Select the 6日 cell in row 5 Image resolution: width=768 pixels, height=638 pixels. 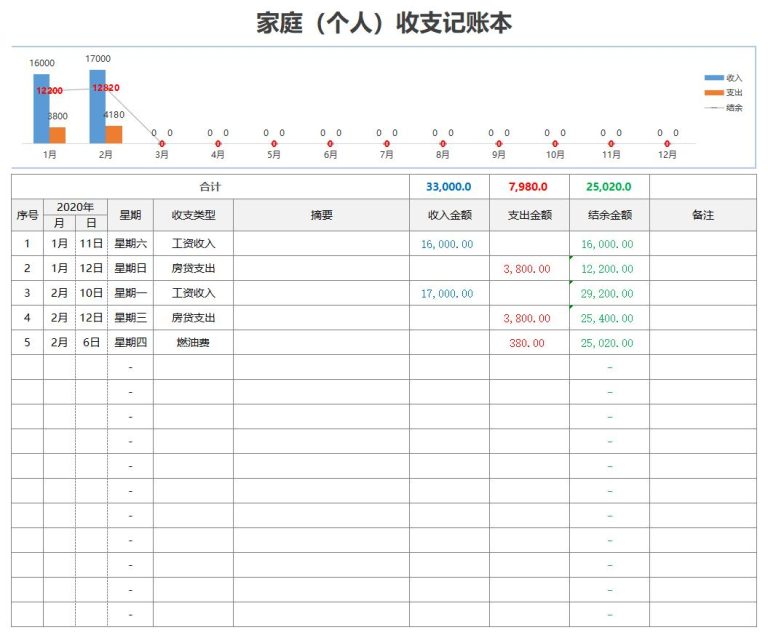tap(92, 342)
